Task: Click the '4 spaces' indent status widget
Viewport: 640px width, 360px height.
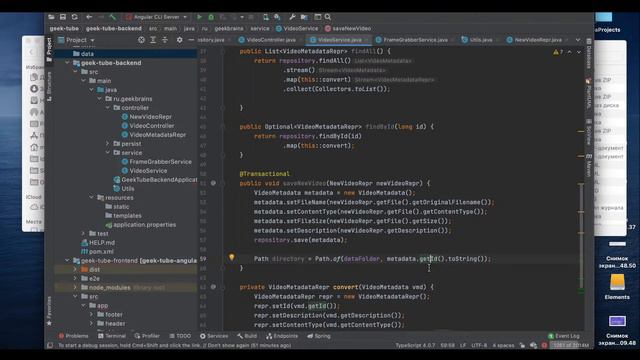Action: coord(503,345)
